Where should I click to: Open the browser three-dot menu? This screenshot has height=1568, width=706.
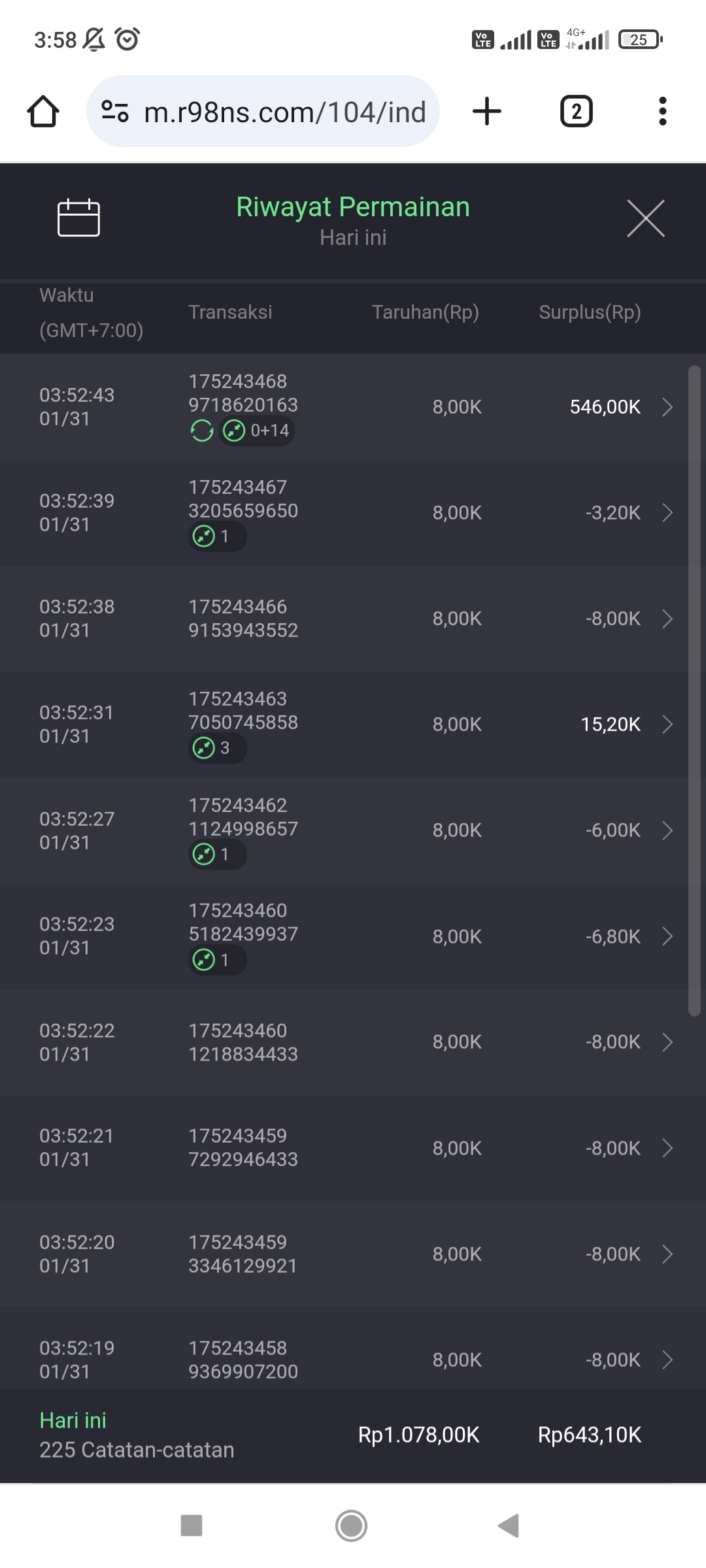pyautogui.click(x=662, y=111)
